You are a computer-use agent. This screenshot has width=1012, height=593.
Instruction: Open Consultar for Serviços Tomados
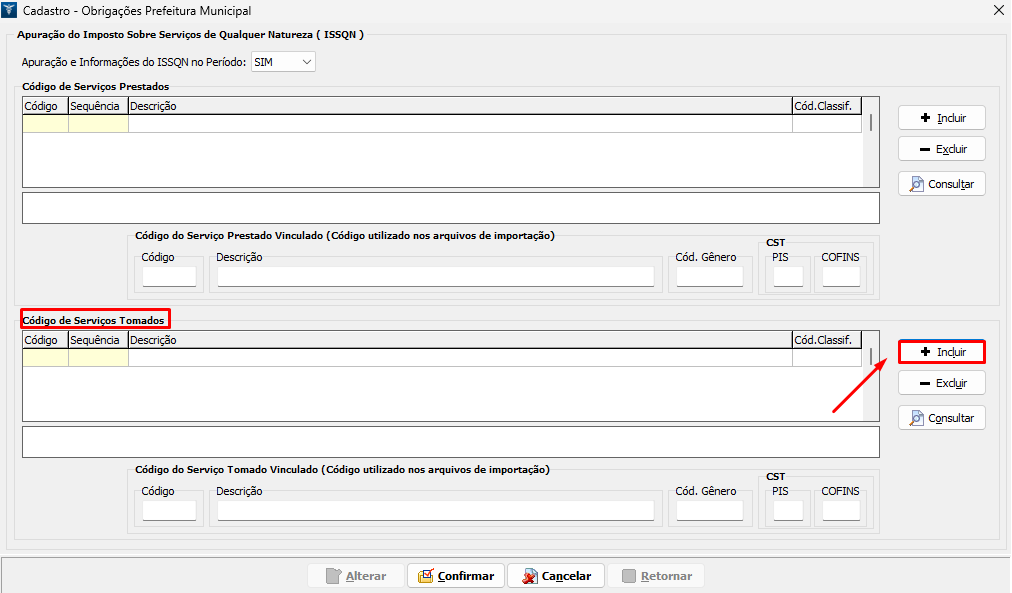(941, 418)
